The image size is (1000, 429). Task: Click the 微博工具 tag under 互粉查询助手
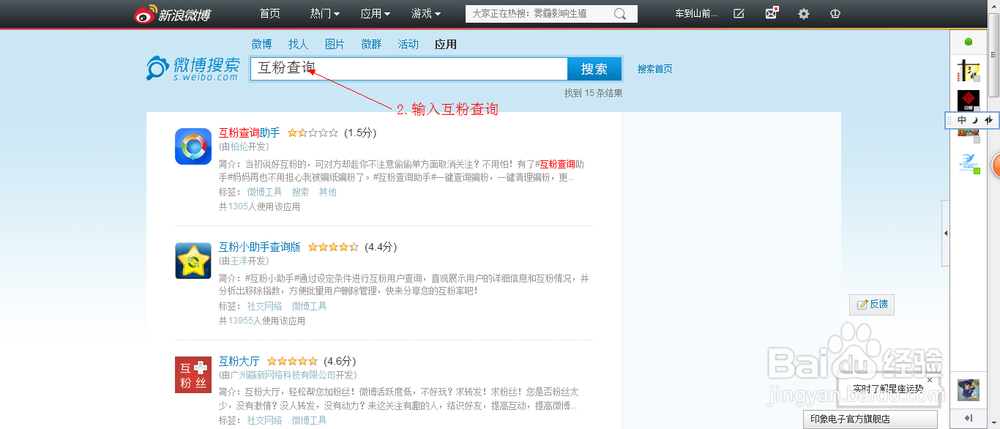[265, 192]
